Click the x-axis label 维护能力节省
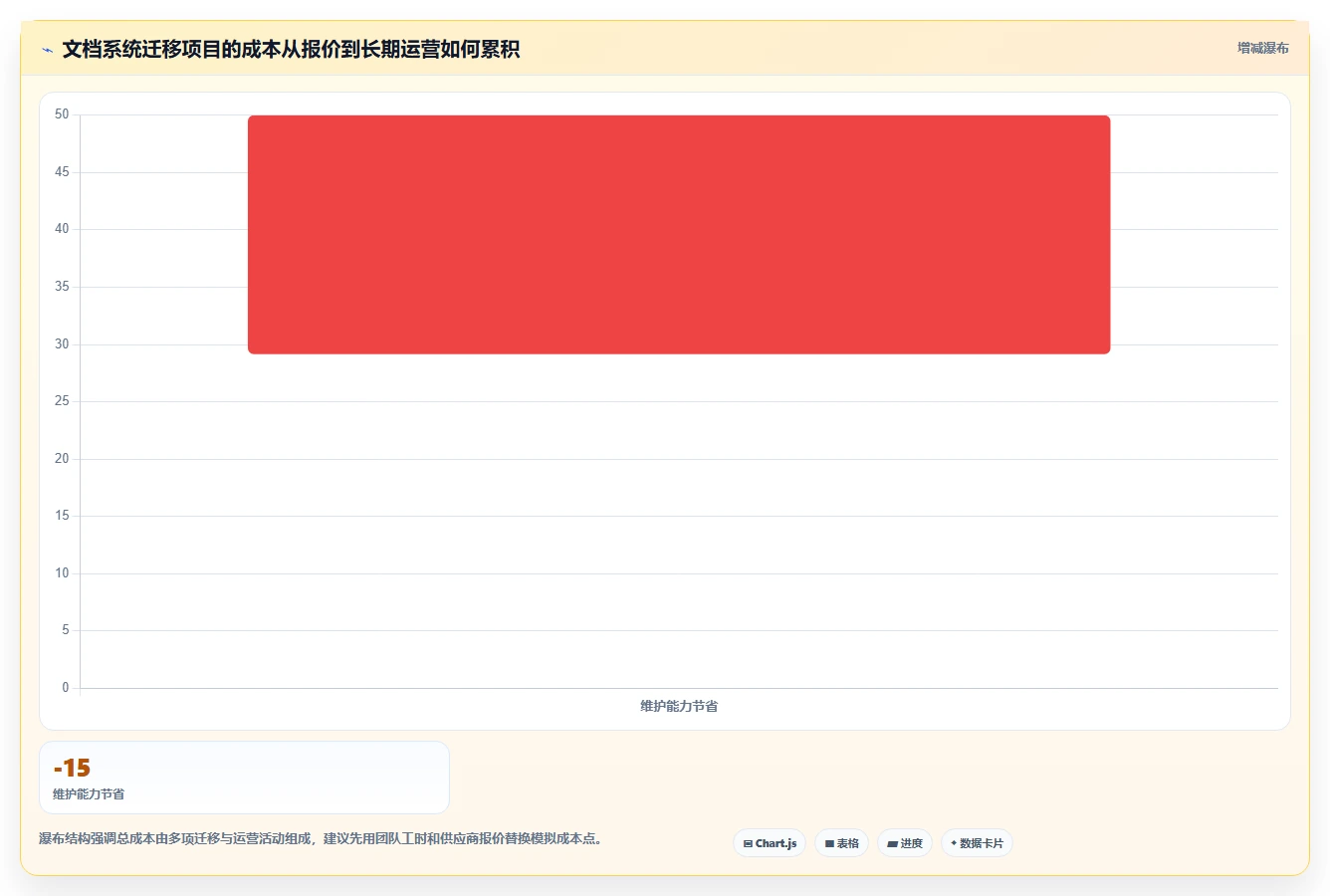Viewport: 1330px width, 896px height. coord(679,706)
